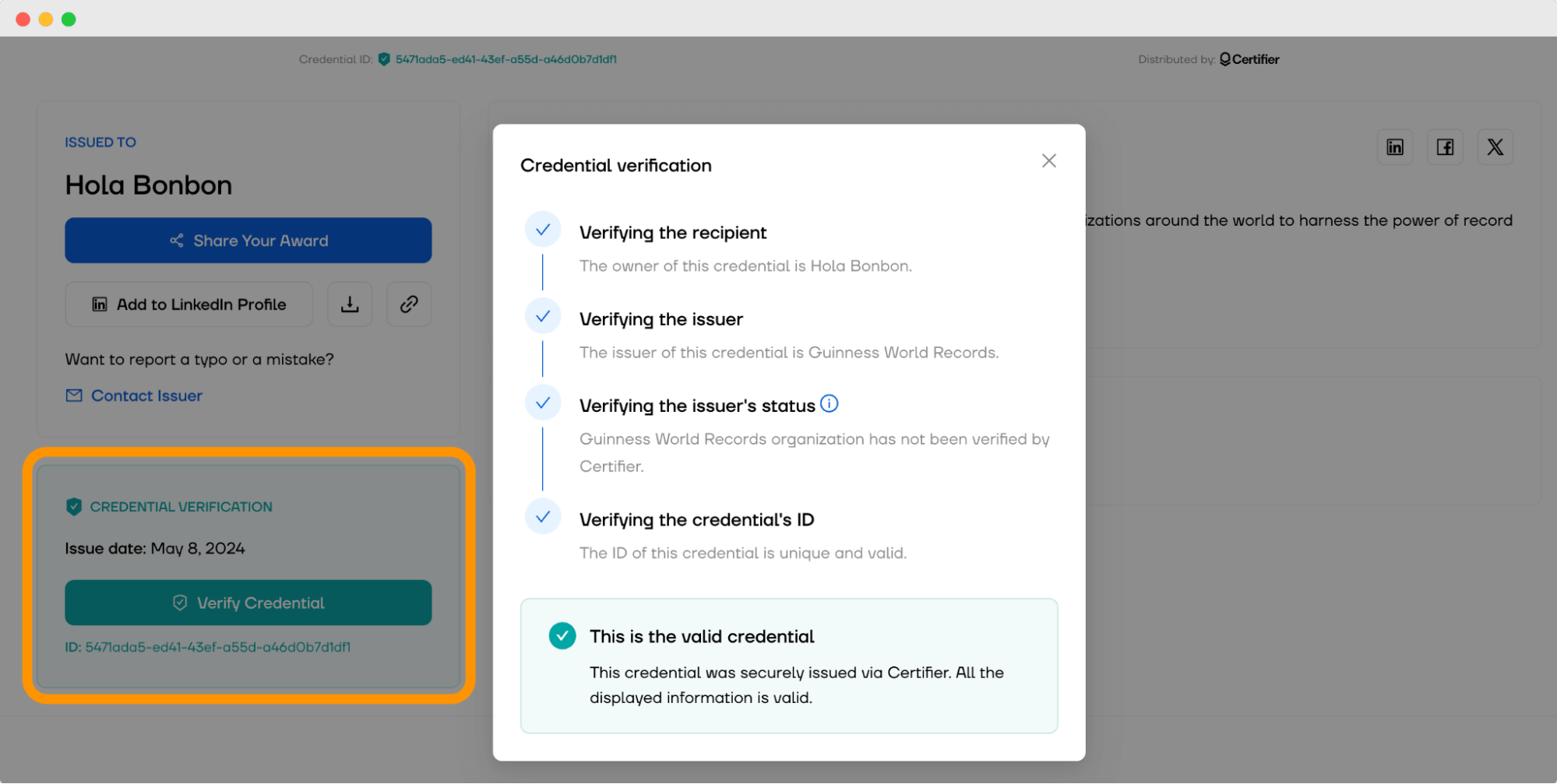Click the Share Your Award button
Image resolution: width=1557 pixels, height=784 pixels.
pos(248,241)
